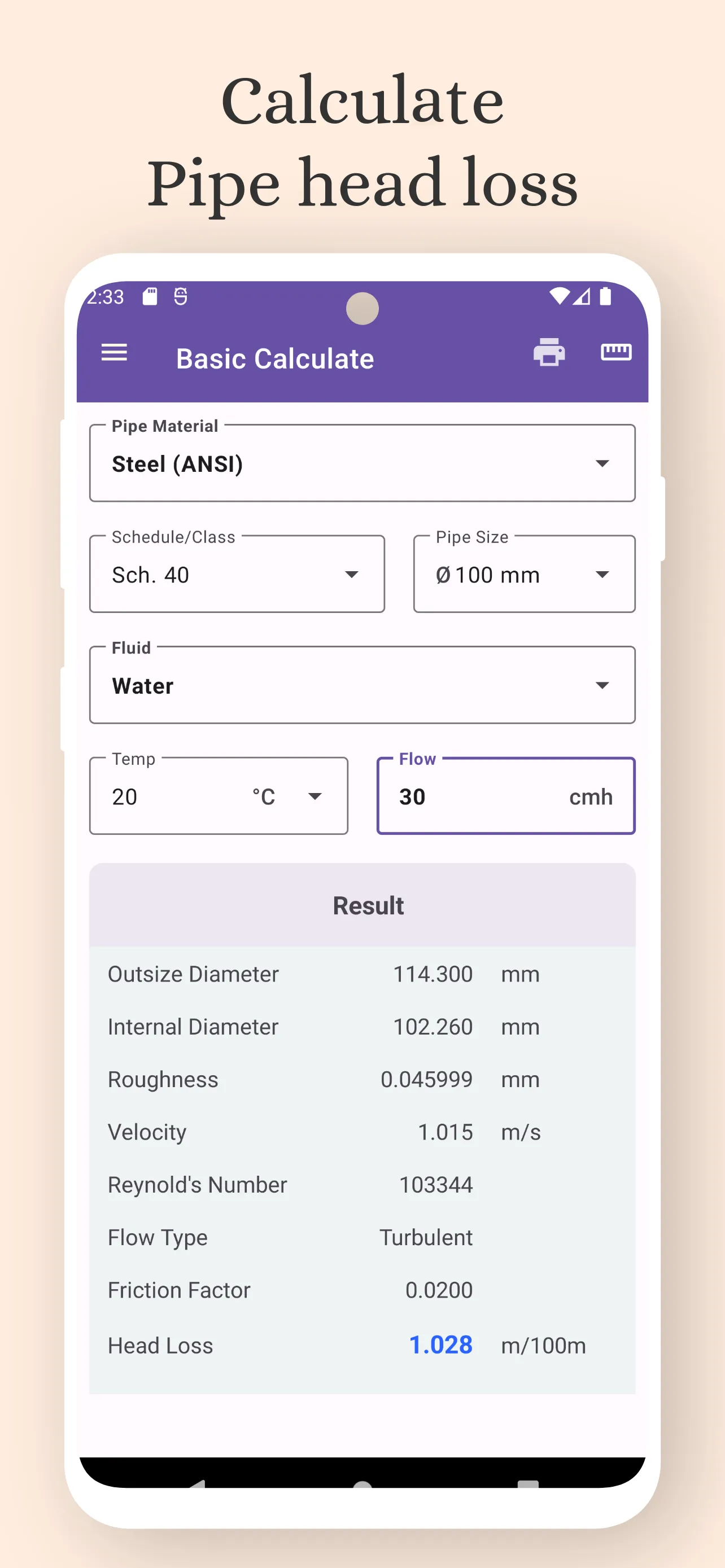This screenshot has width=725, height=1568.
Task: Tap the Flow Type value Turbulent
Action: [426, 1237]
